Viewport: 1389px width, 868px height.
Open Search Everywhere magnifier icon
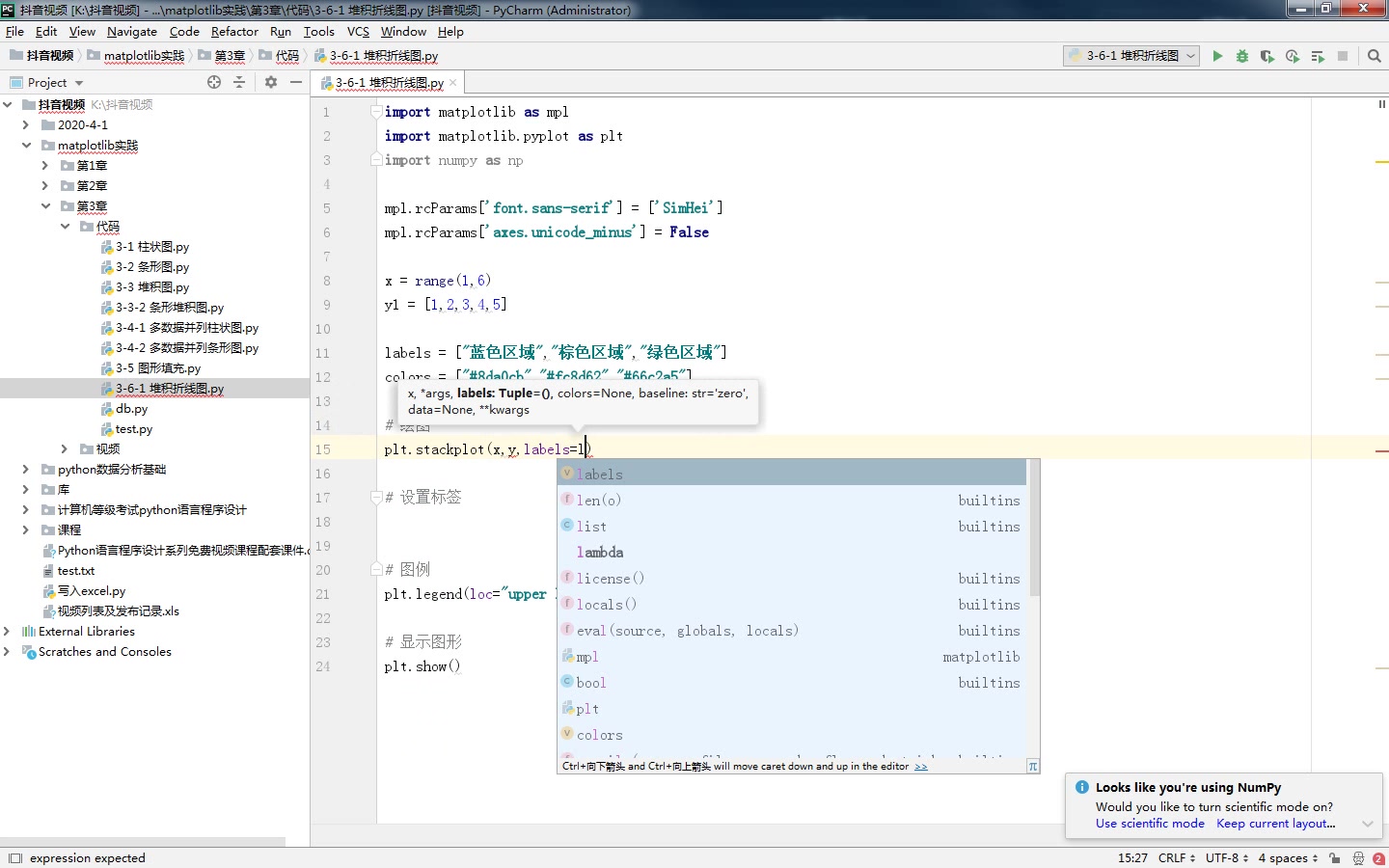coord(1375,56)
